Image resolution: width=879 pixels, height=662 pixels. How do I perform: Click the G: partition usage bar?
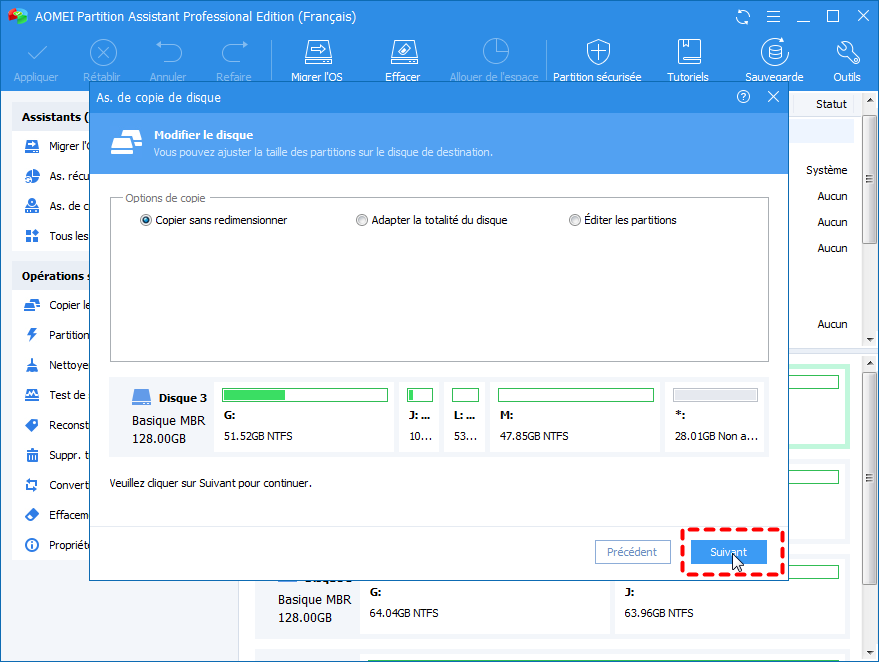(305, 395)
